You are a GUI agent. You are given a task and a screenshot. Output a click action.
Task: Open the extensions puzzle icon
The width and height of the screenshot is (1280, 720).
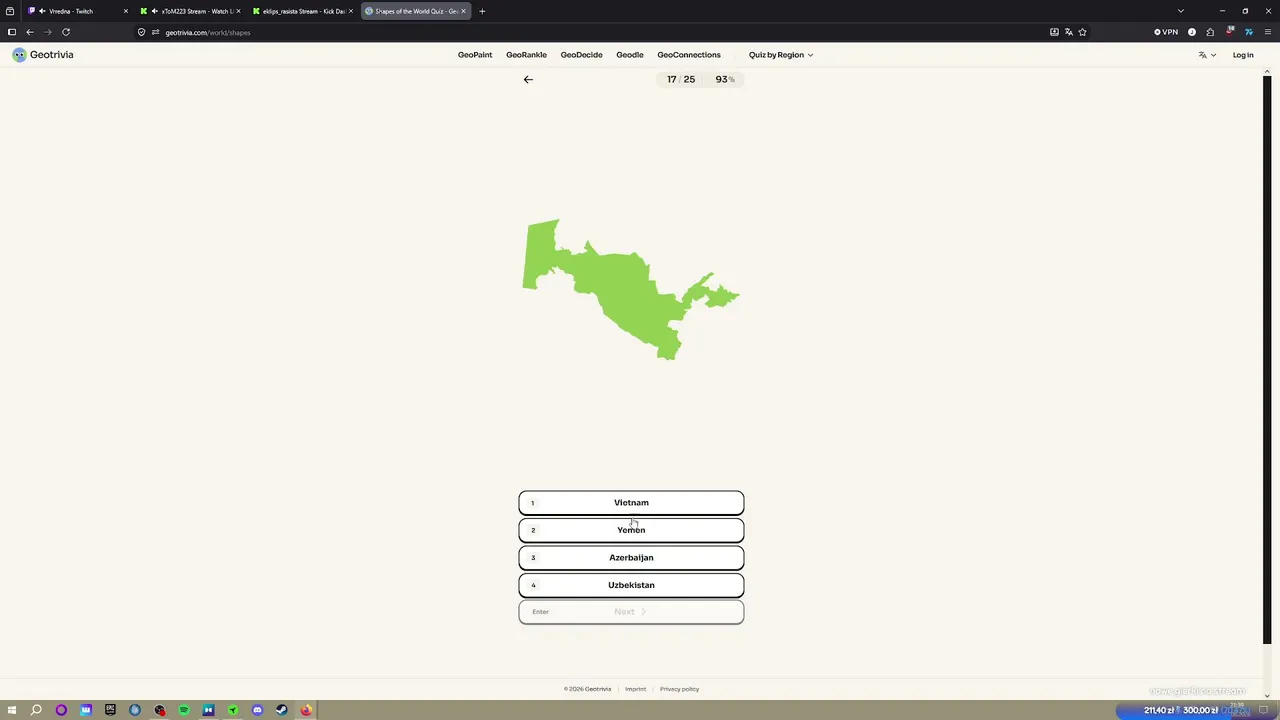pos(1210,32)
